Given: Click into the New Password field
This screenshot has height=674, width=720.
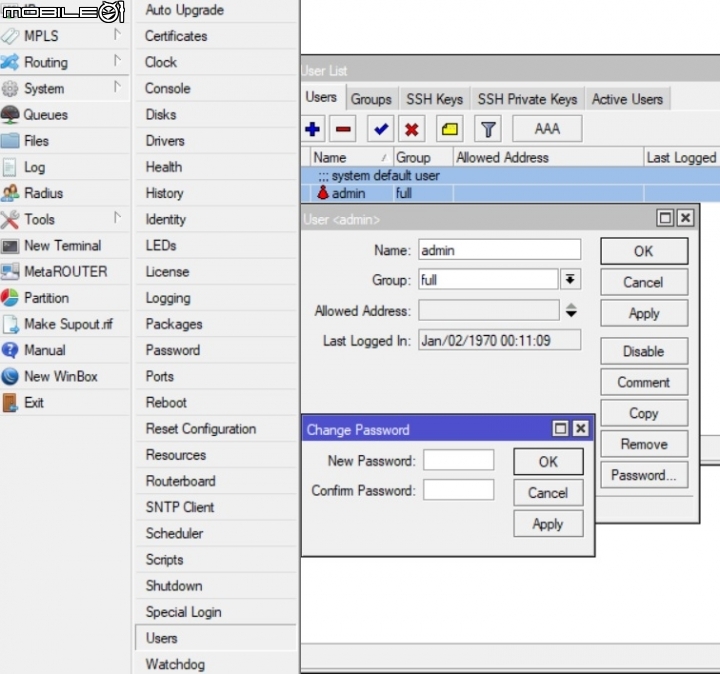Looking at the screenshot, I should coord(458,461).
